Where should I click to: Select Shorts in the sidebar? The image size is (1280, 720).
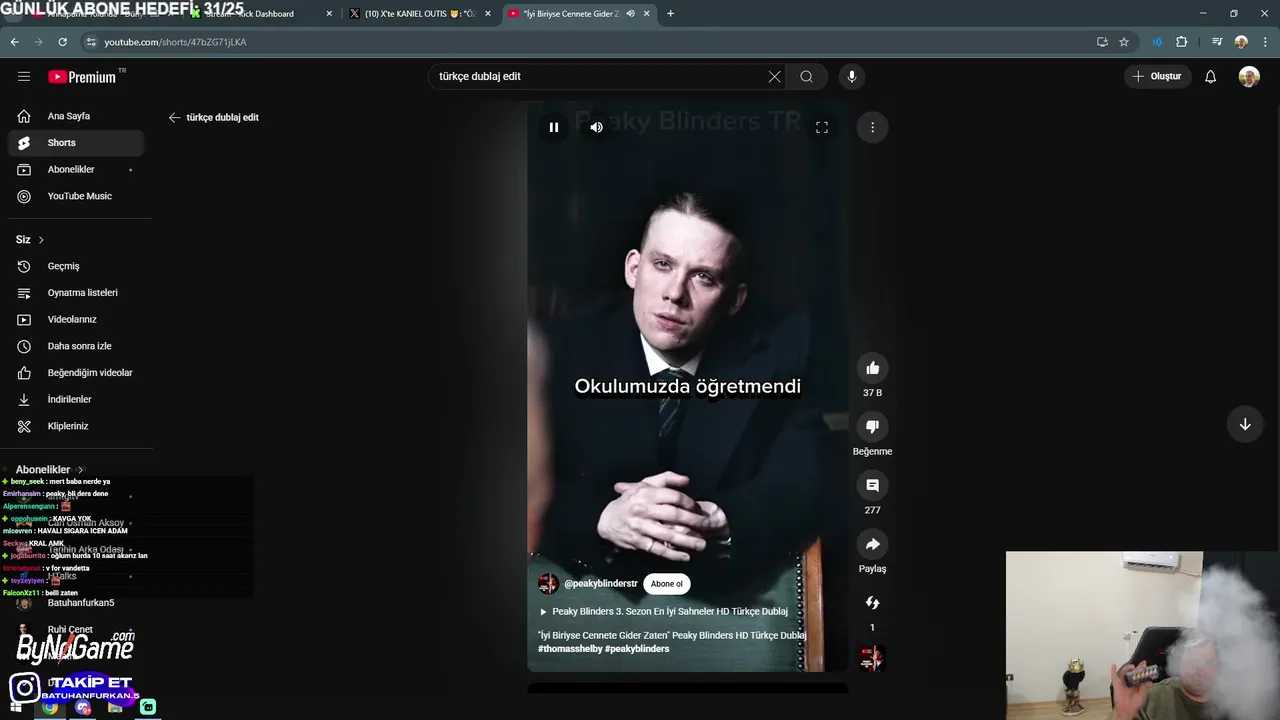pos(76,143)
